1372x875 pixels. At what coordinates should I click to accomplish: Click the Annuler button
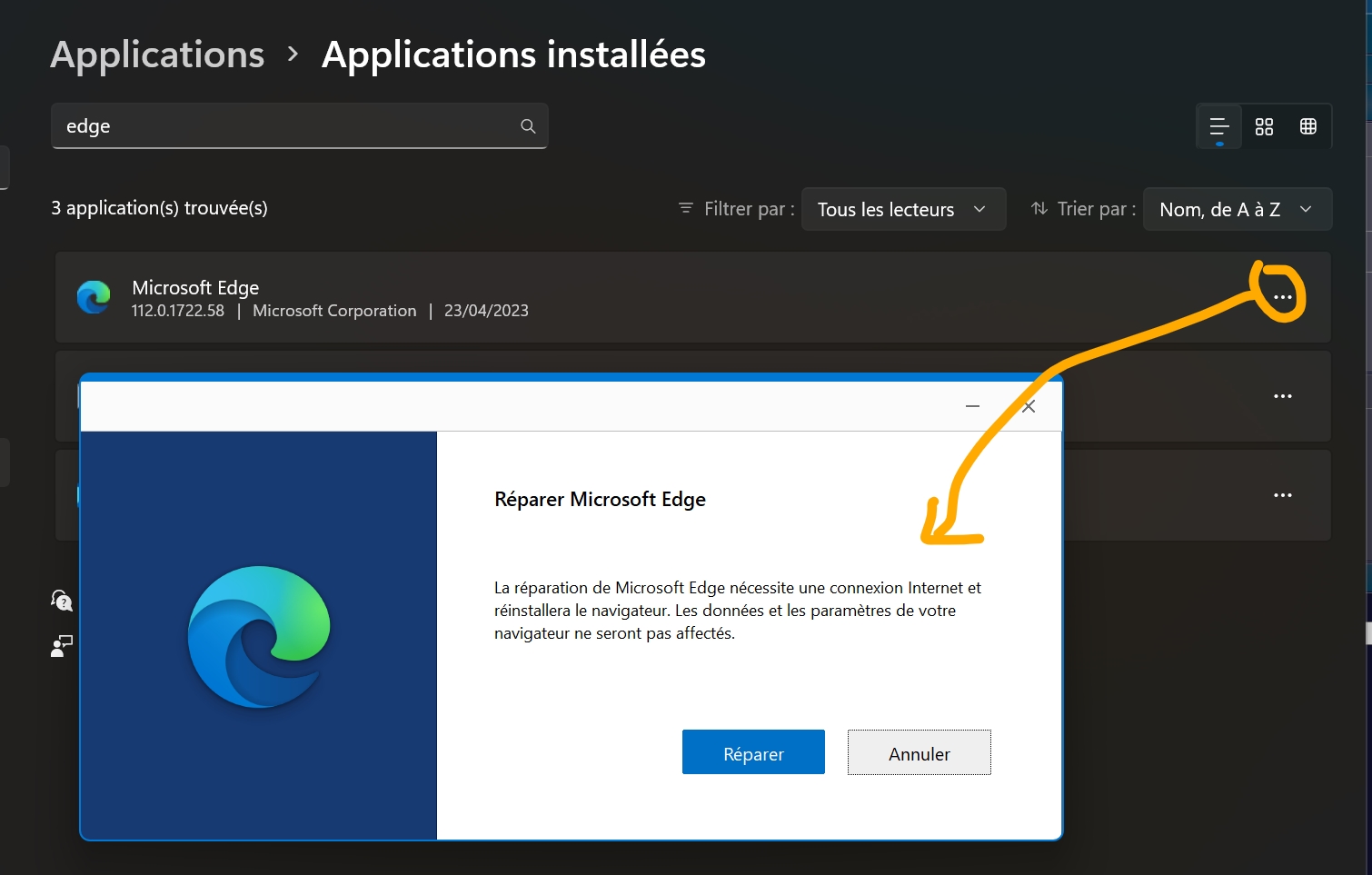pyautogui.click(x=919, y=752)
